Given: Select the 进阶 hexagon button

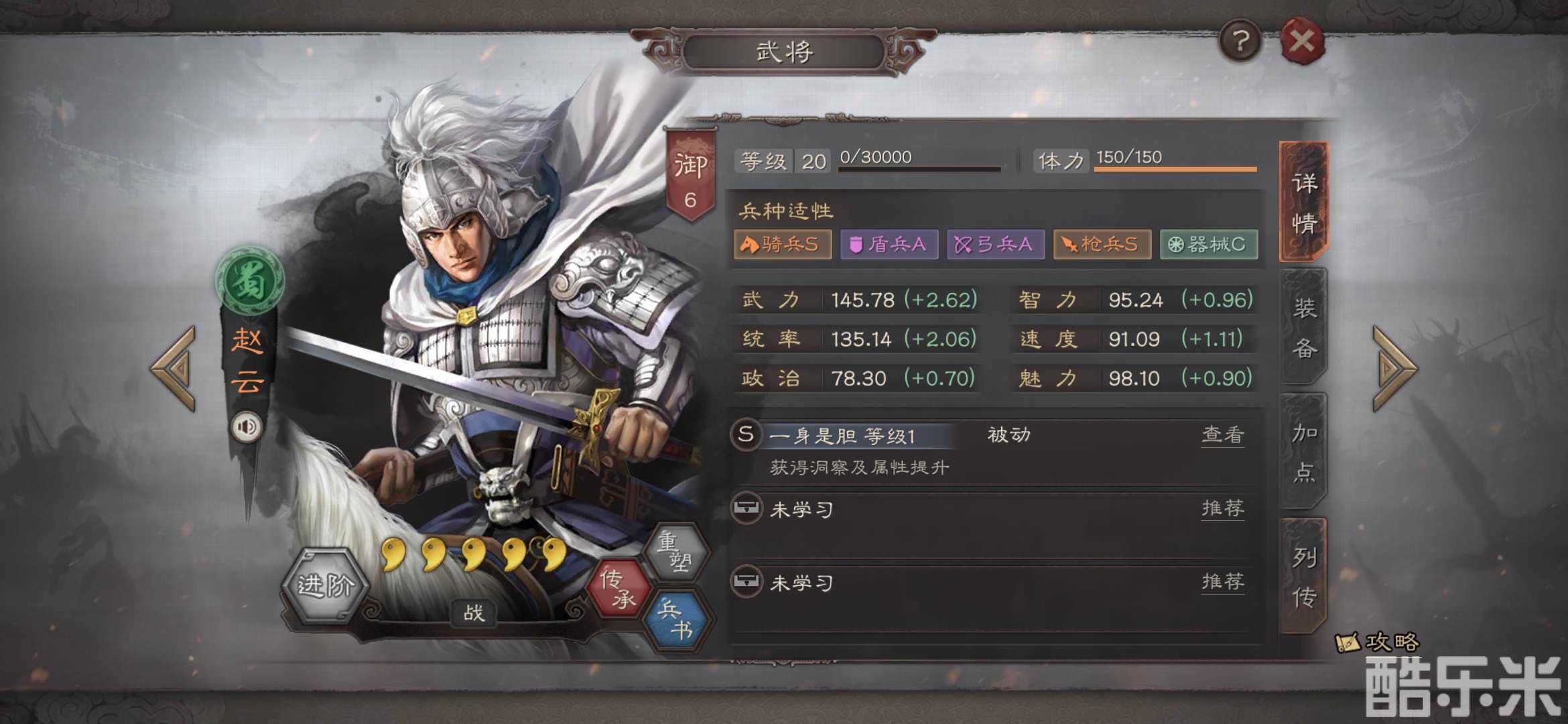Looking at the screenshot, I should click(326, 586).
